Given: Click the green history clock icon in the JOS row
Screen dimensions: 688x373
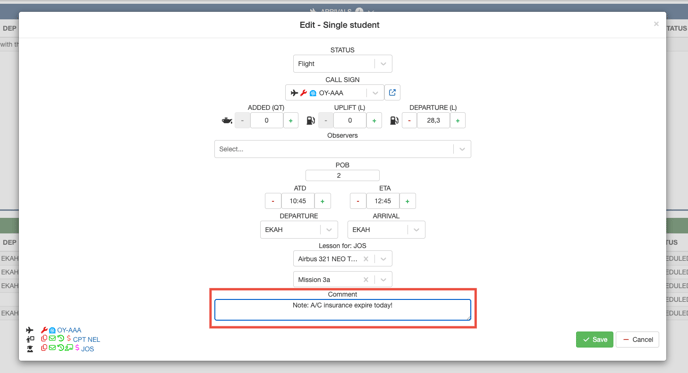Looking at the screenshot, I should point(61,348).
